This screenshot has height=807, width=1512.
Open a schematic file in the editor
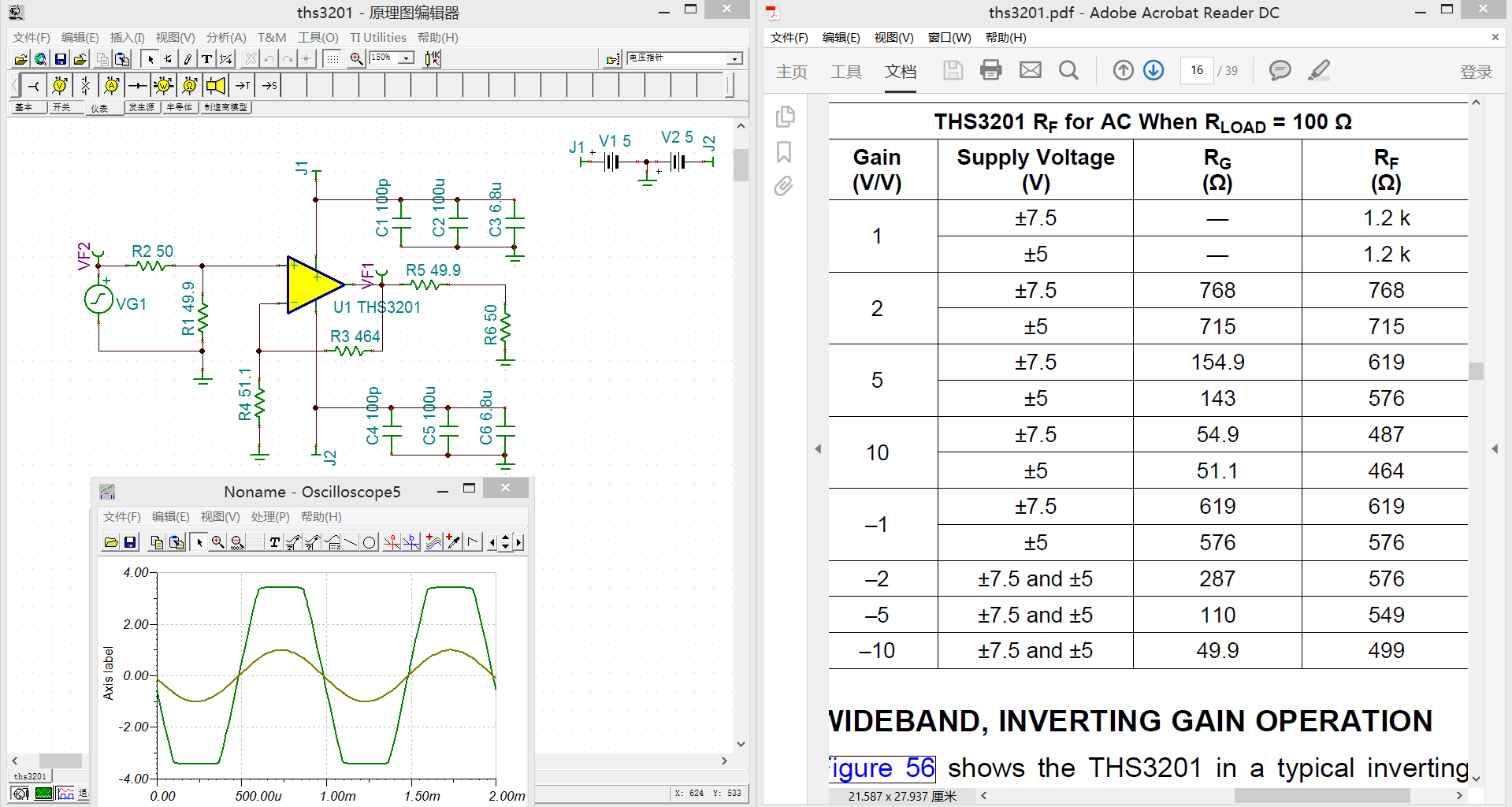tap(21, 59)
